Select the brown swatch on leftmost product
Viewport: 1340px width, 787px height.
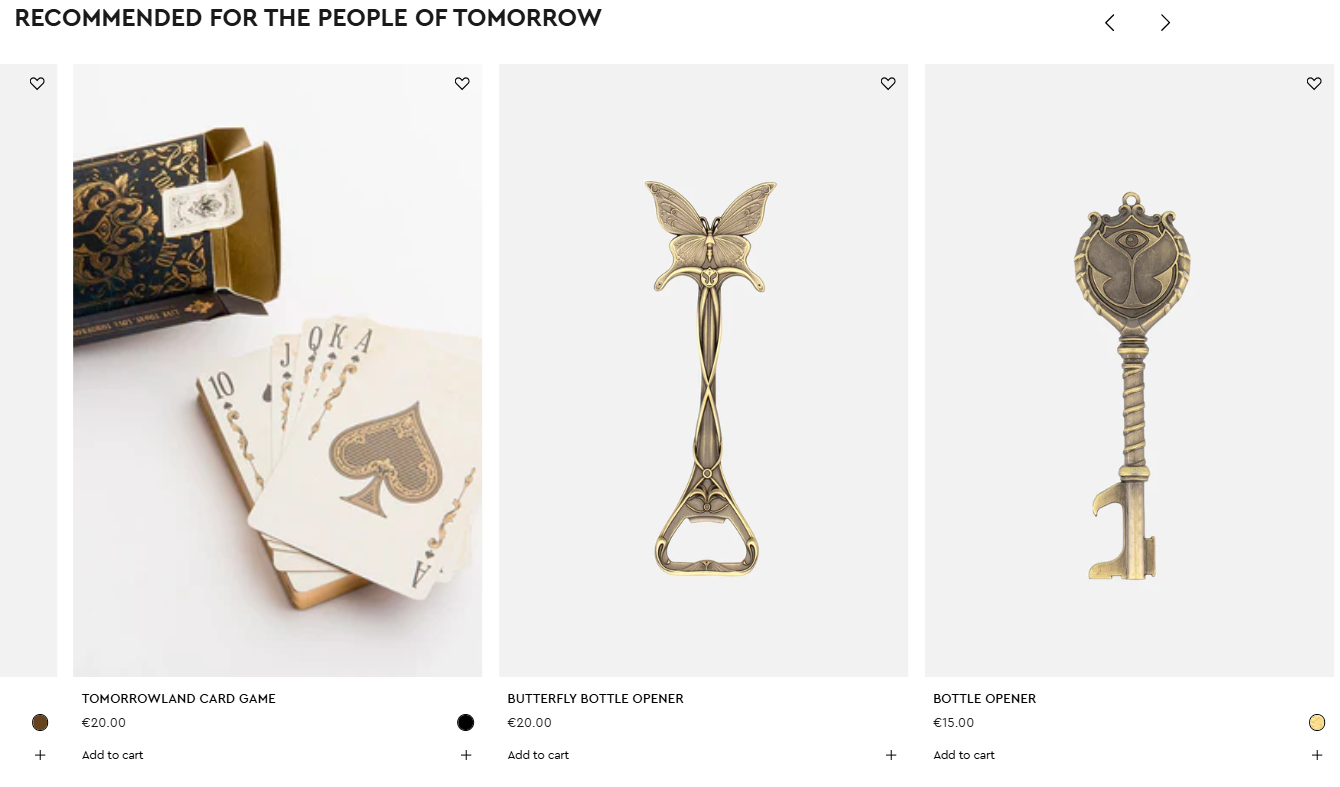40,723
